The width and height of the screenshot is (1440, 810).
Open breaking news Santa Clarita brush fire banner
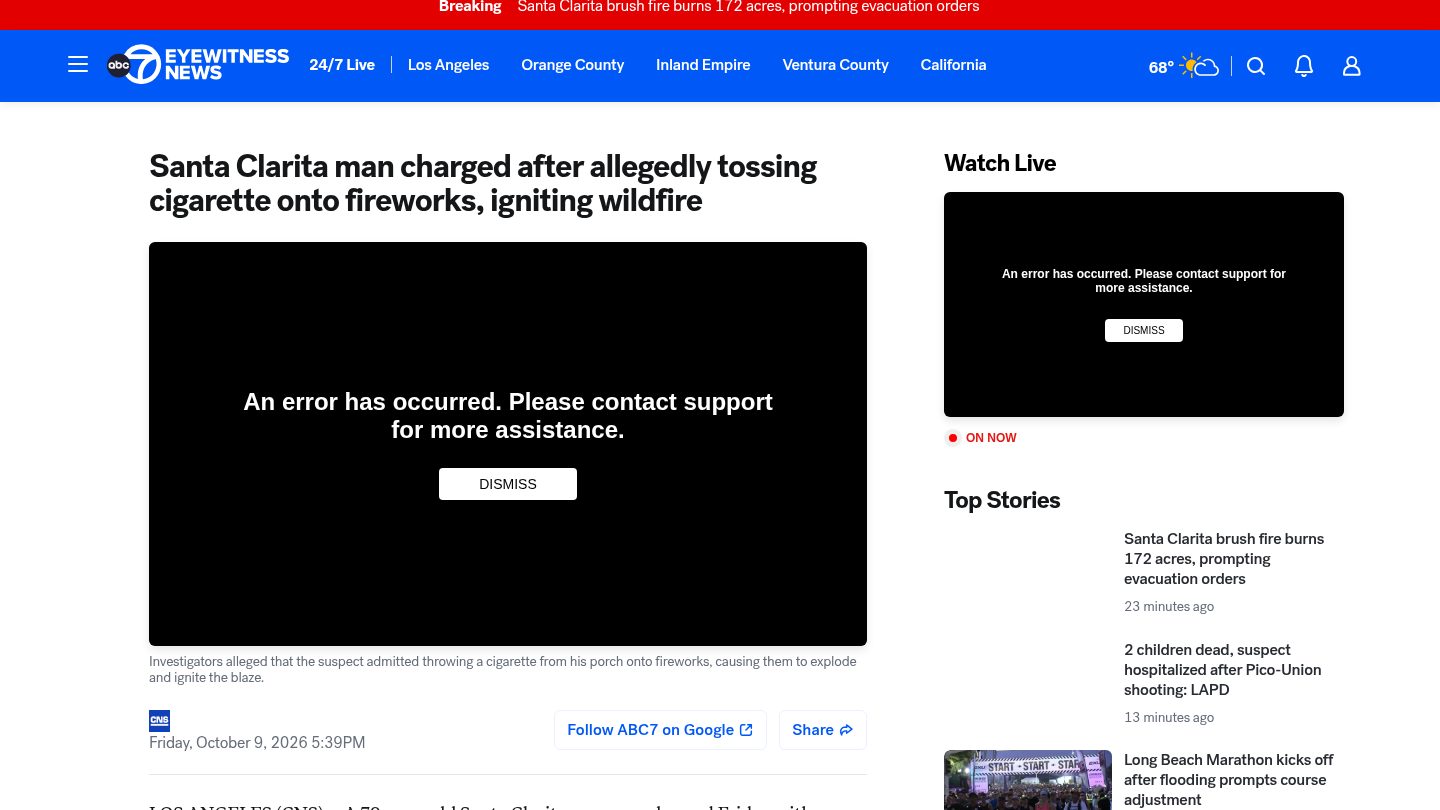pos(748,7)
